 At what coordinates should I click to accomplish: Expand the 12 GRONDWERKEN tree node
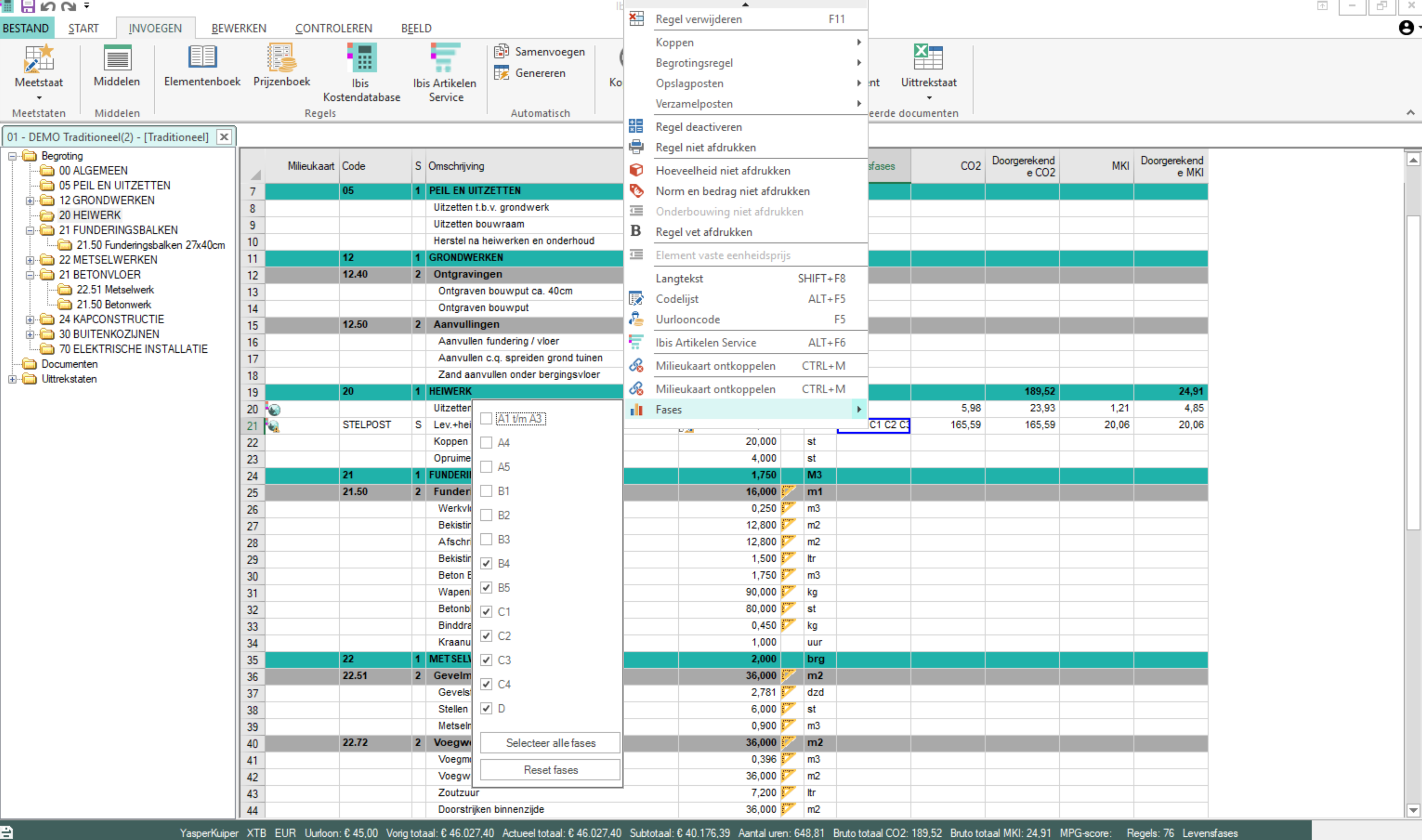coord(30,200)
